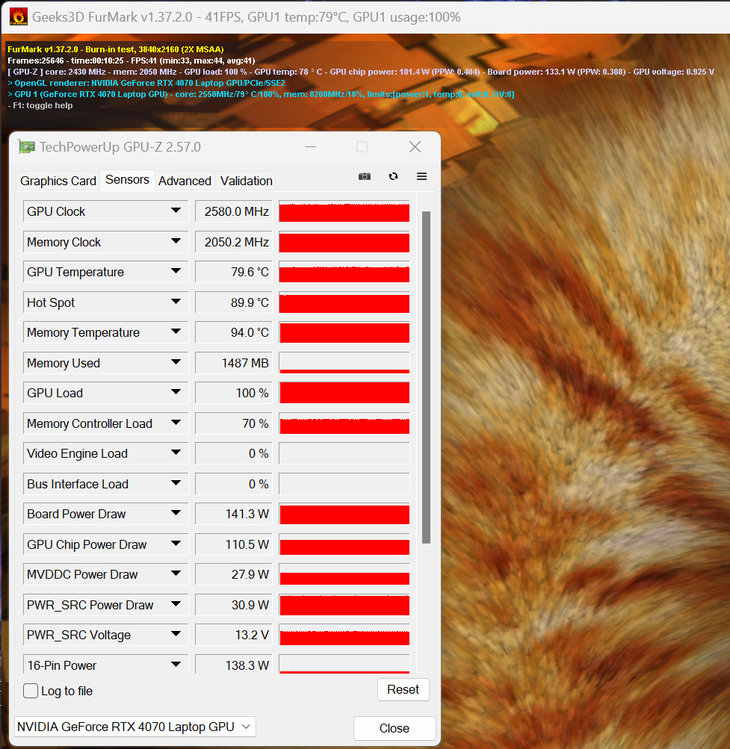Click the 94.0 °C memory temperature value

[x=234, y=332]
